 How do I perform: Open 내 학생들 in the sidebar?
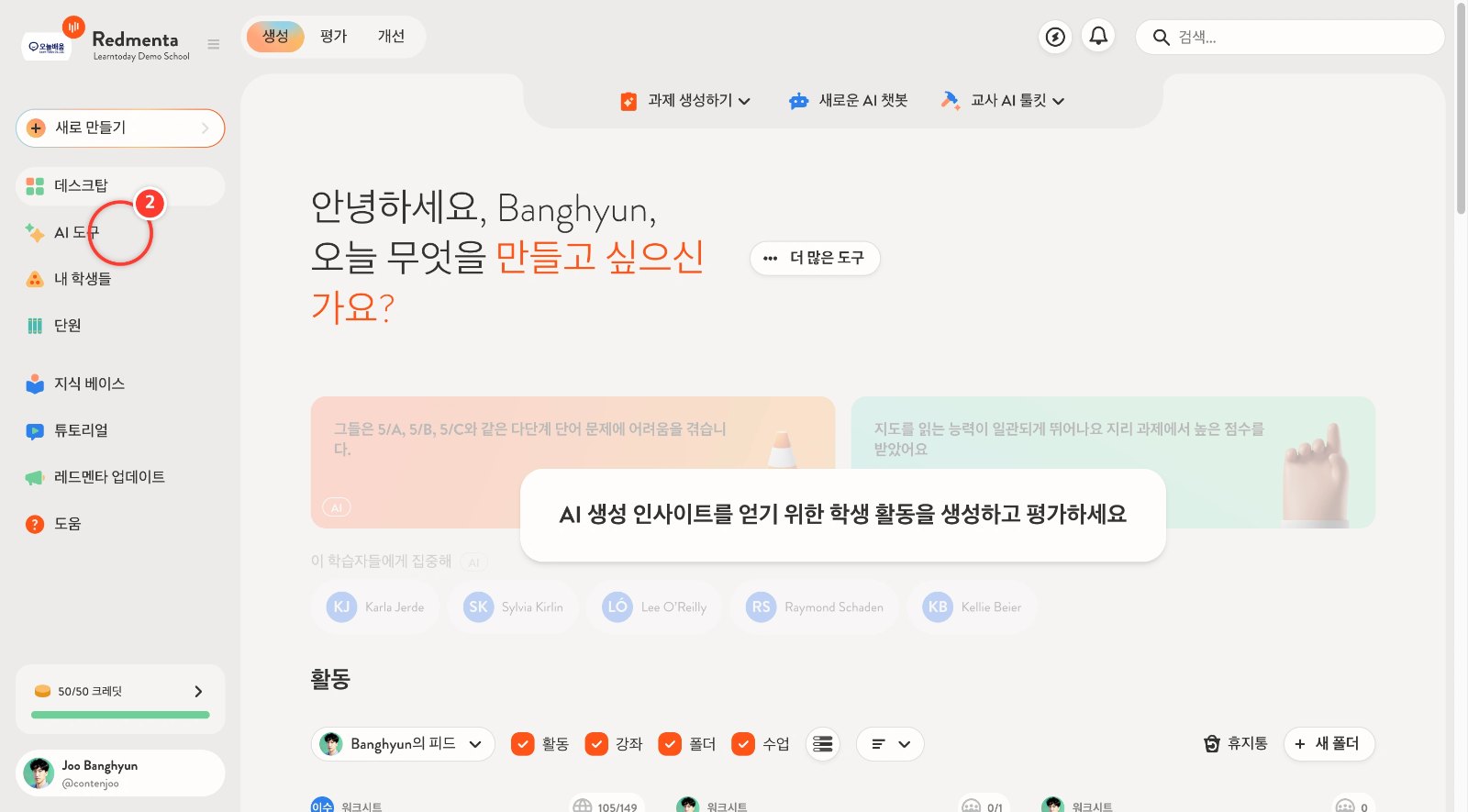tap(120, 279)
